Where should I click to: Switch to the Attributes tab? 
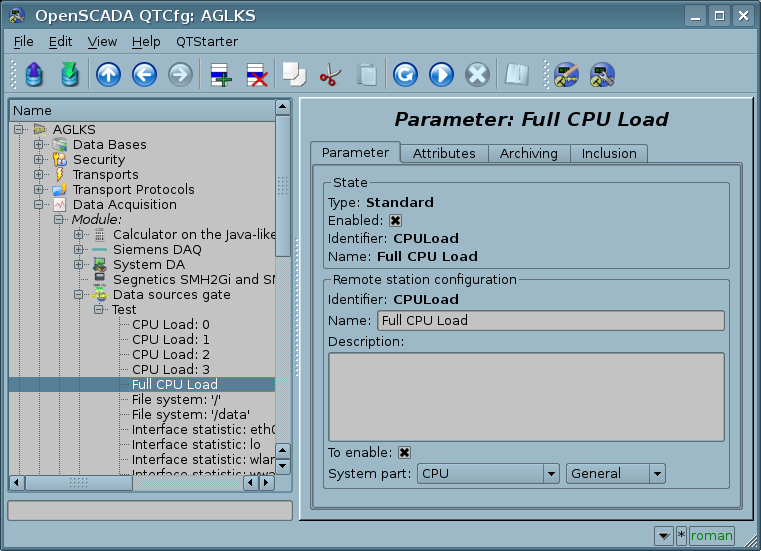coord(444,153)
